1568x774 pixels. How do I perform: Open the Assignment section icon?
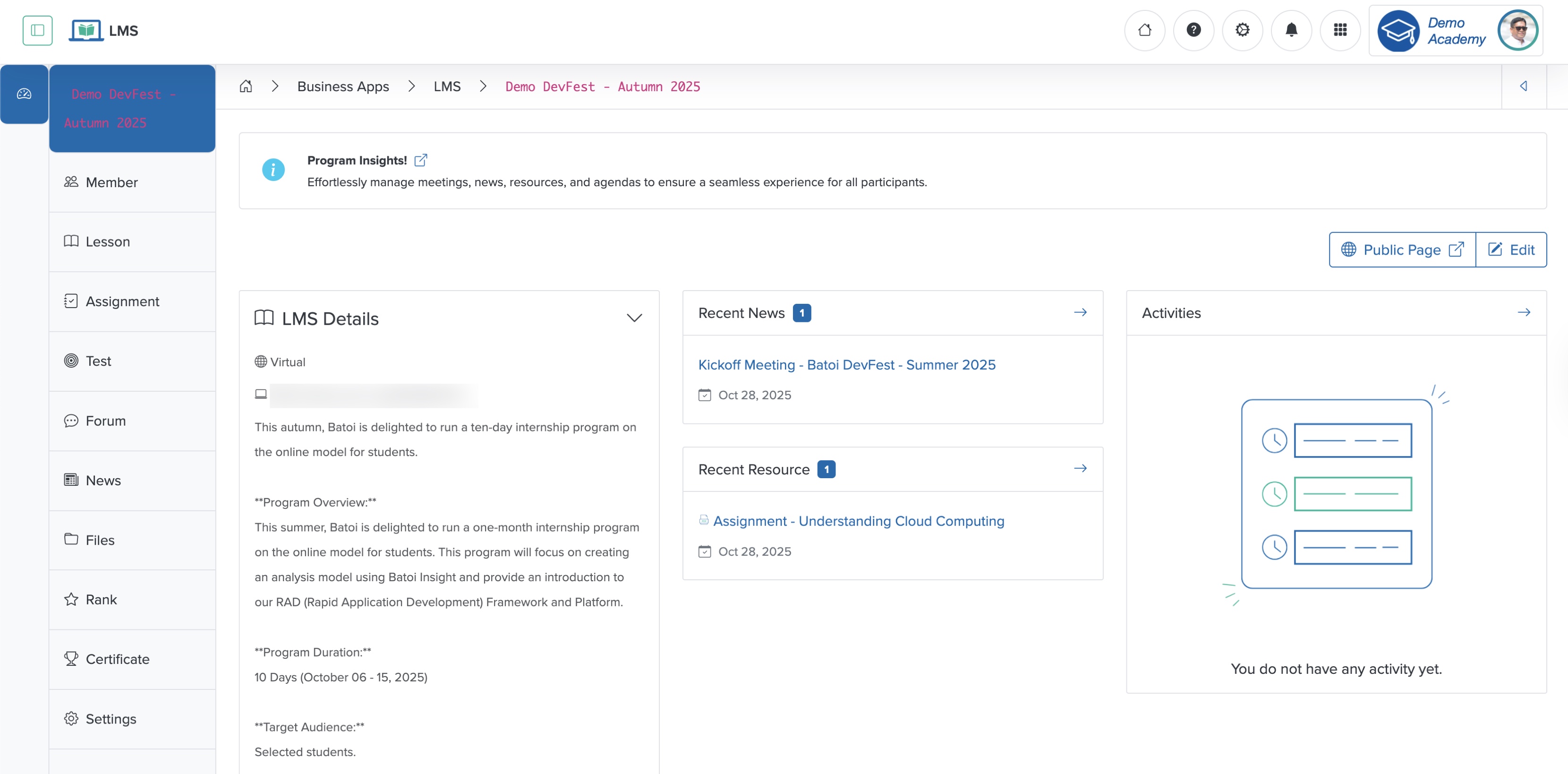[71, 301]
